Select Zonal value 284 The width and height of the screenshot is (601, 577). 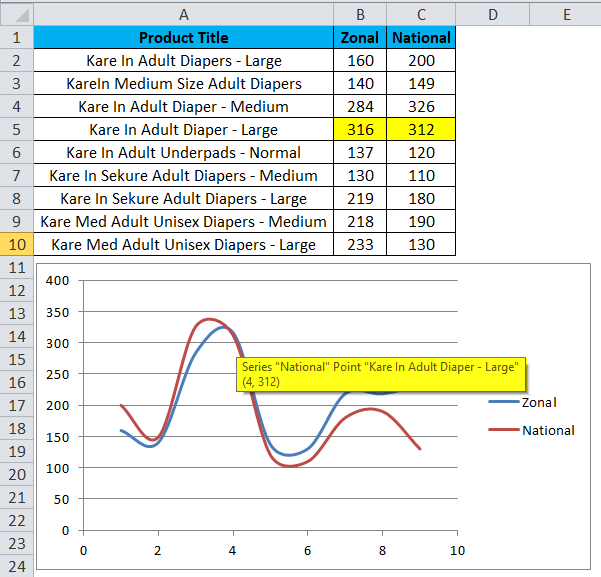(x=360, y=107)
